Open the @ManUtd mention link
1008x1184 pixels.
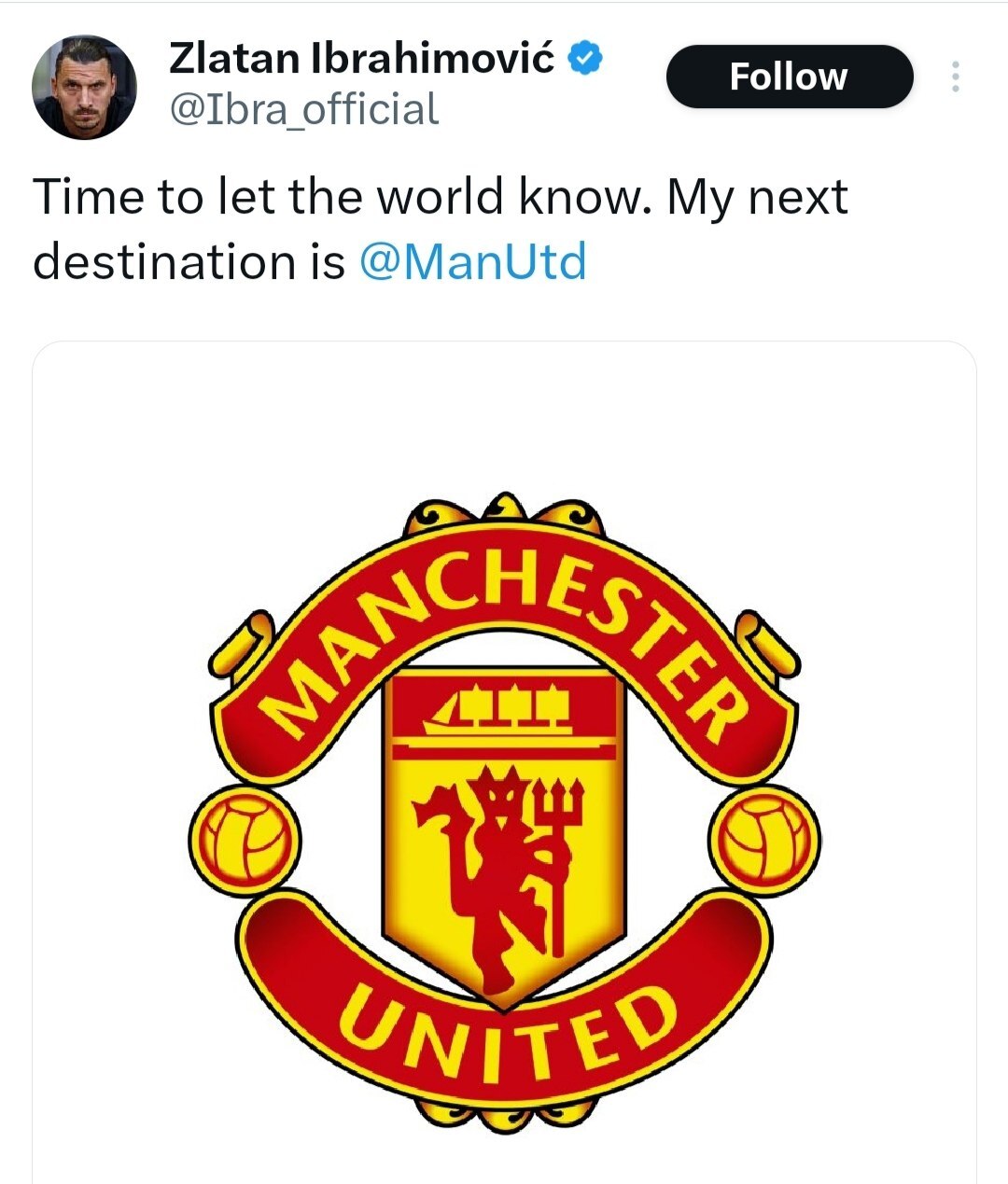click(x=472, y=261)
